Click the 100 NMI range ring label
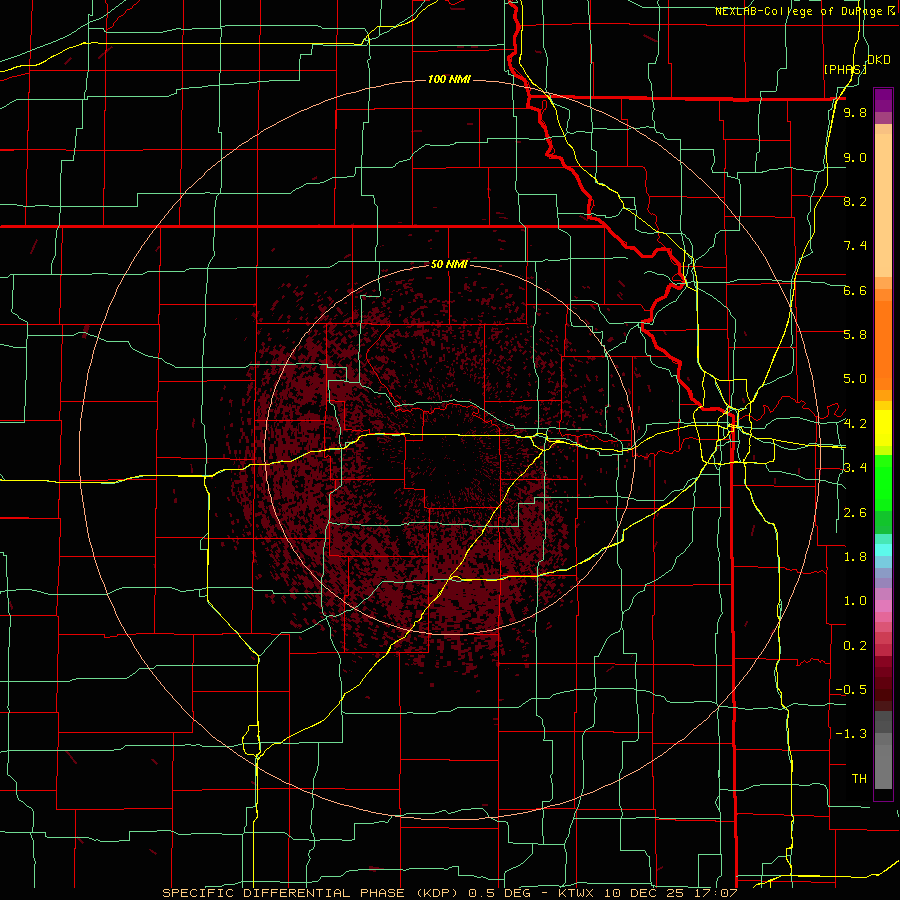The width and height of the screenshot is (900, 900). pyautogui.click(x=449, y=79)
